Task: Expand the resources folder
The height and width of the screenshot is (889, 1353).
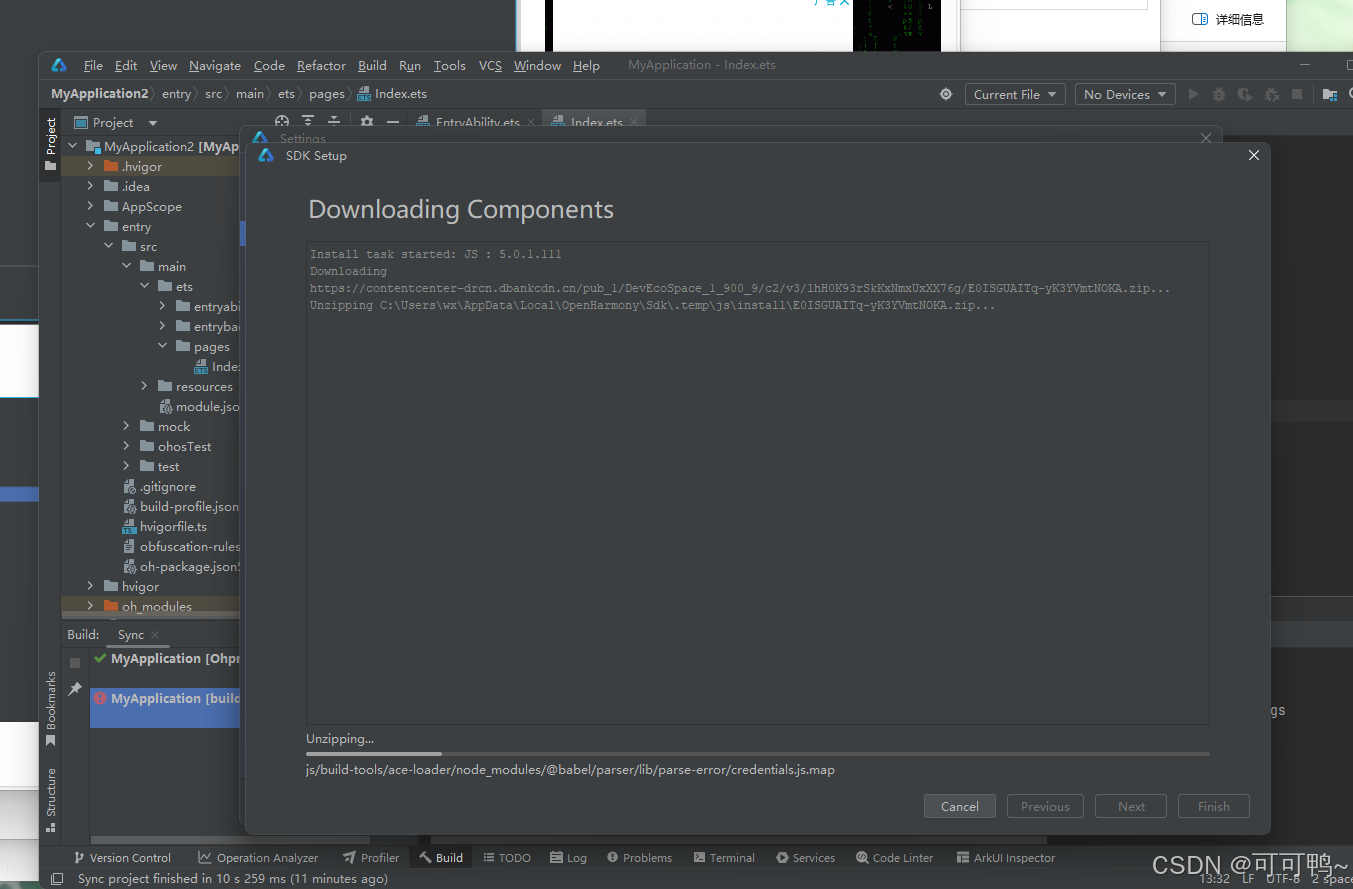Action: 144,386
